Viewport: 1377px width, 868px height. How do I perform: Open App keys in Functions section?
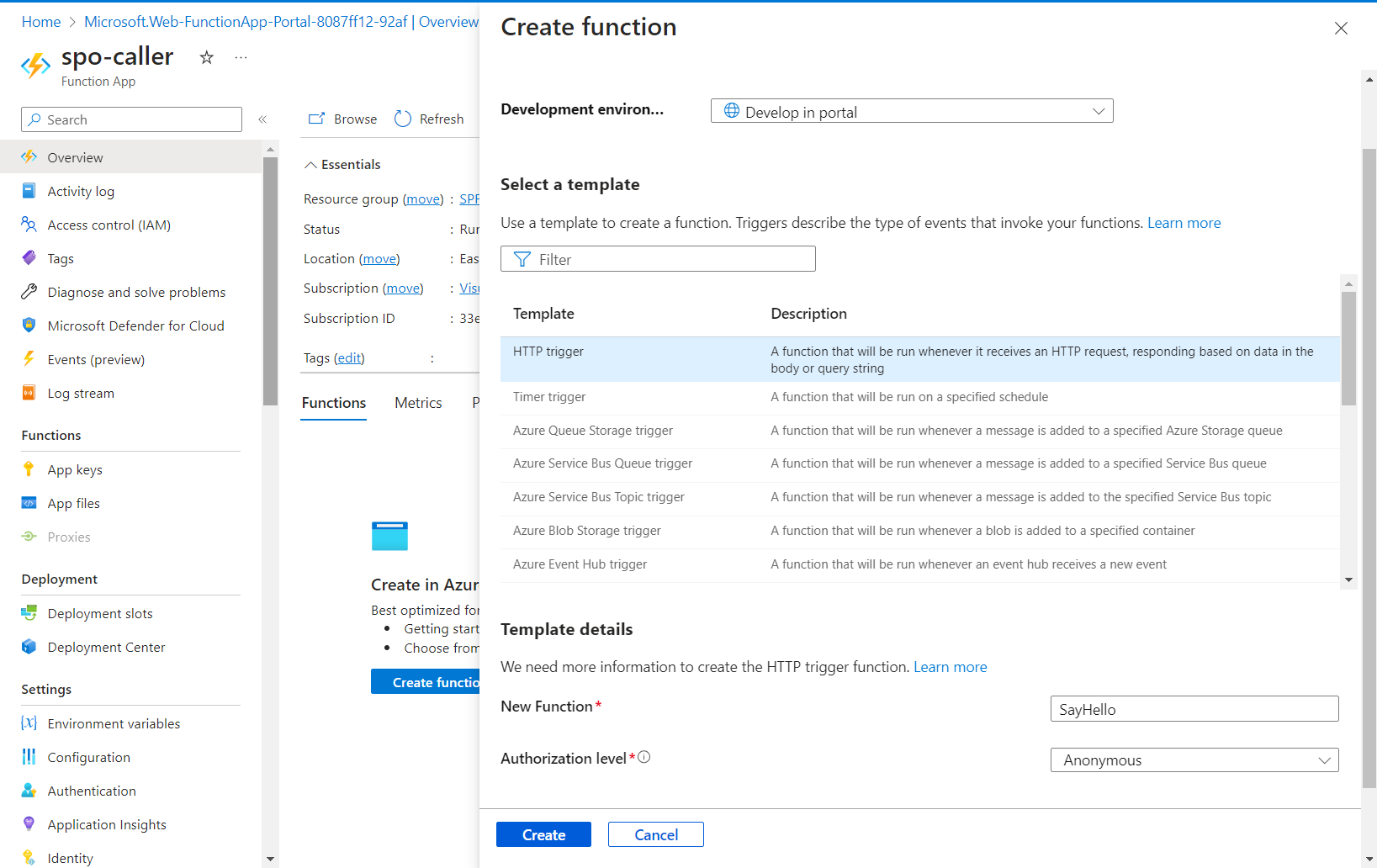pos(75,469)
